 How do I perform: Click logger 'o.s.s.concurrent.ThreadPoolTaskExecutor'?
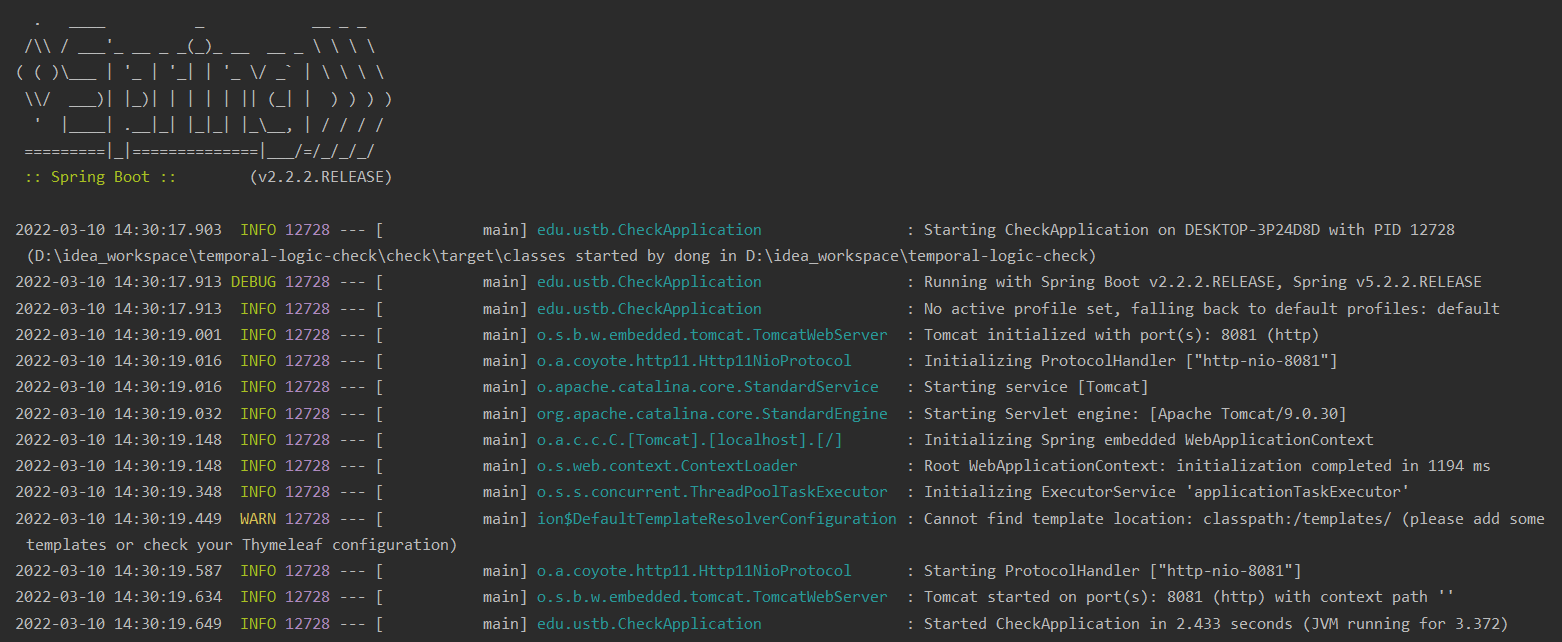click(x=712, y=492)
